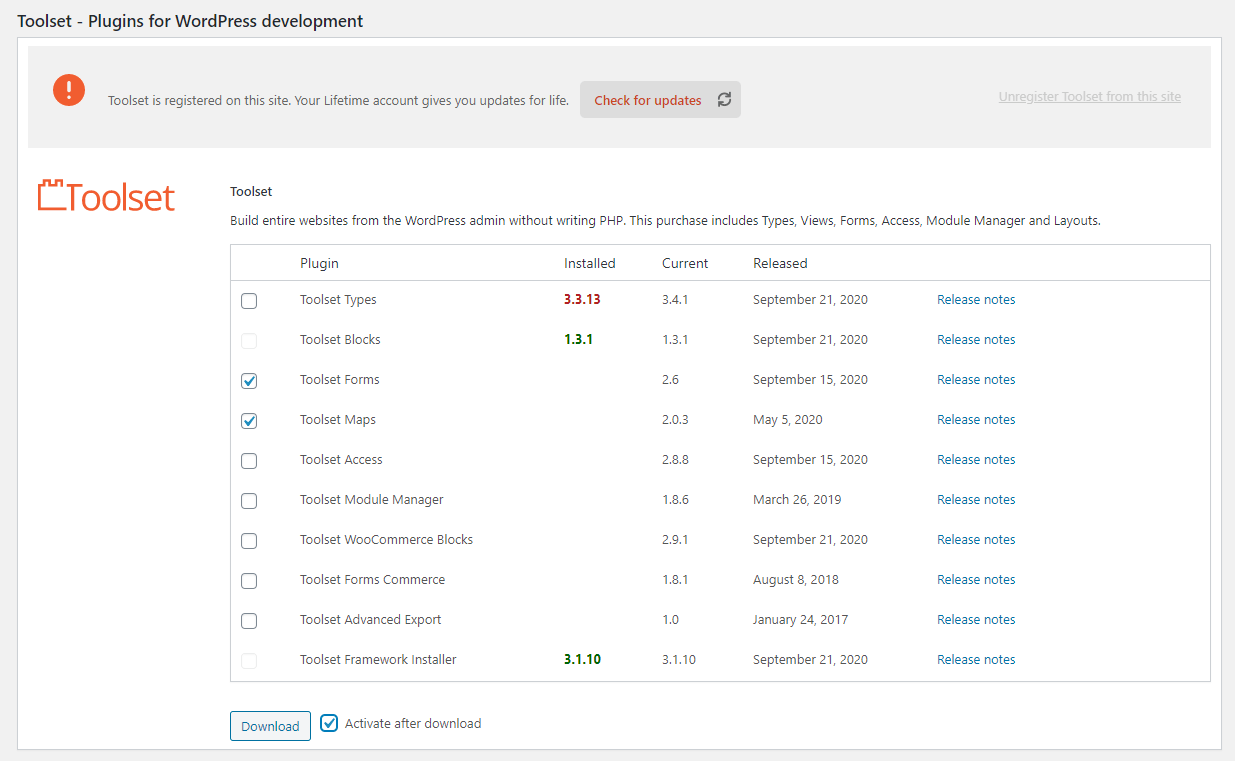This screenshot has width=1235, height=761.
Task: Open Release notes for Toolset Maps
Action: click(976, 420)
